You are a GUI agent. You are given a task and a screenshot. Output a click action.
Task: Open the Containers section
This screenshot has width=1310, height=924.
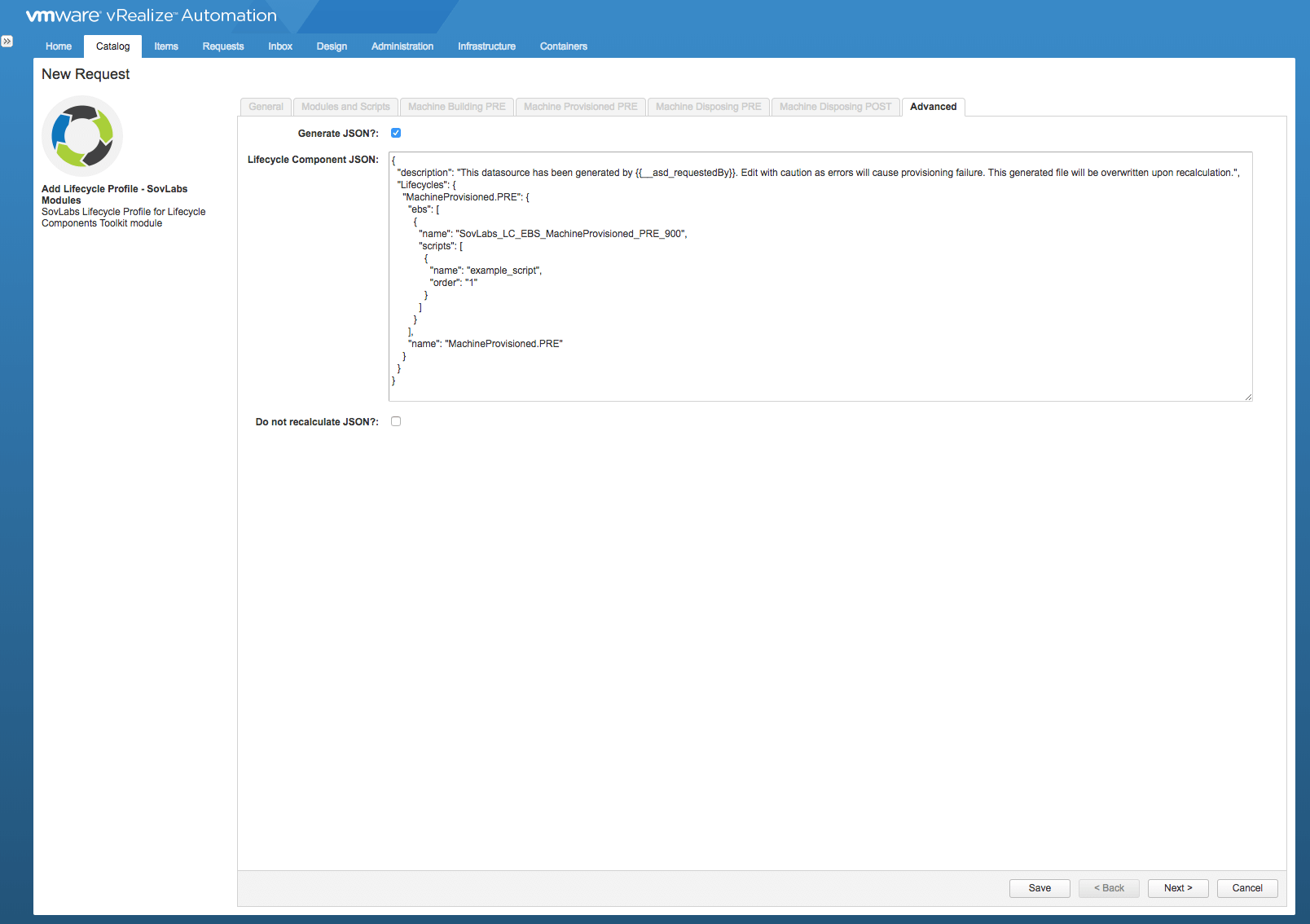pyautogui.click(x=563, y=46)
